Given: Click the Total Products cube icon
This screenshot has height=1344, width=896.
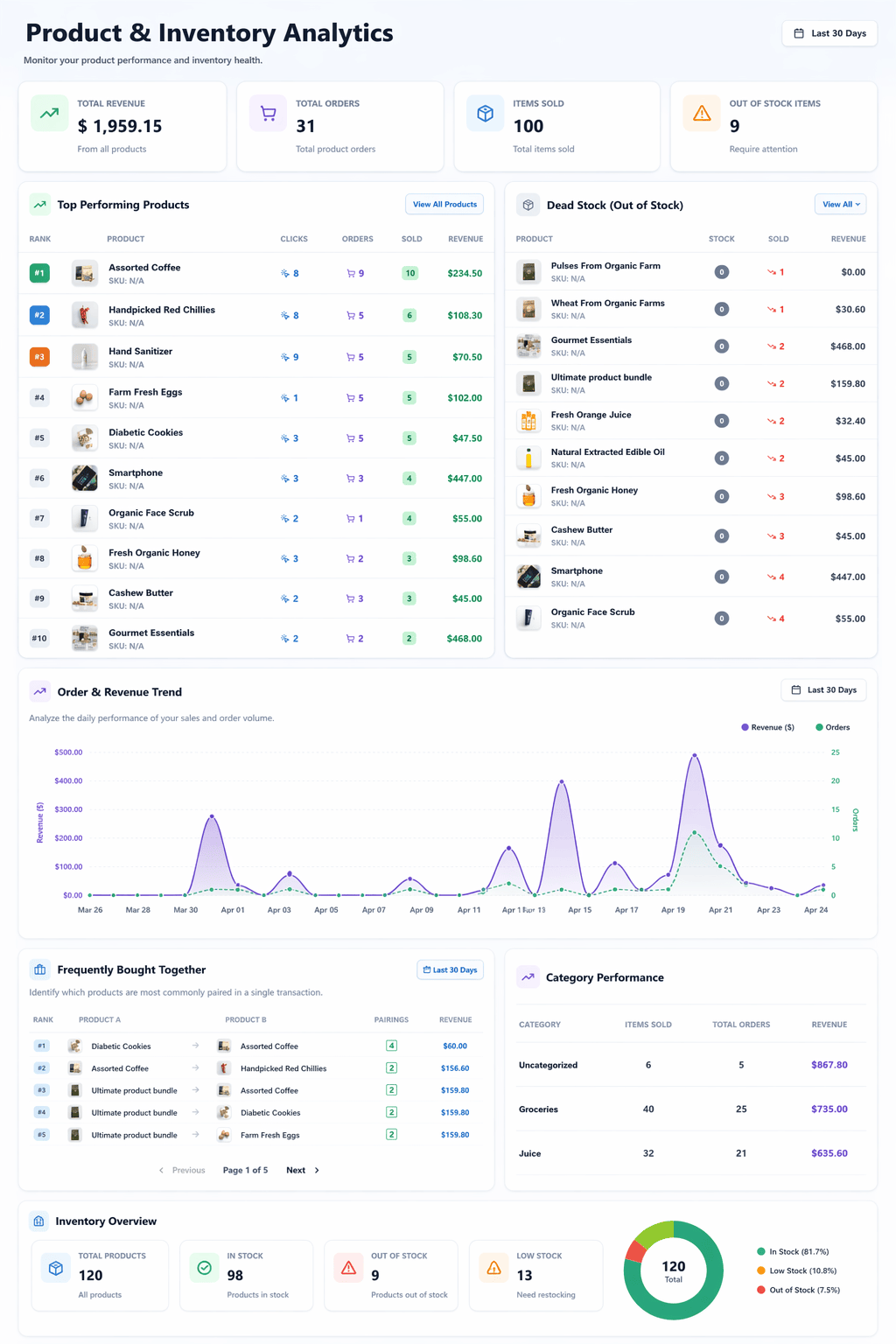Looking at the screenshot, I should pyautogui.click(x=56, y=1268).
